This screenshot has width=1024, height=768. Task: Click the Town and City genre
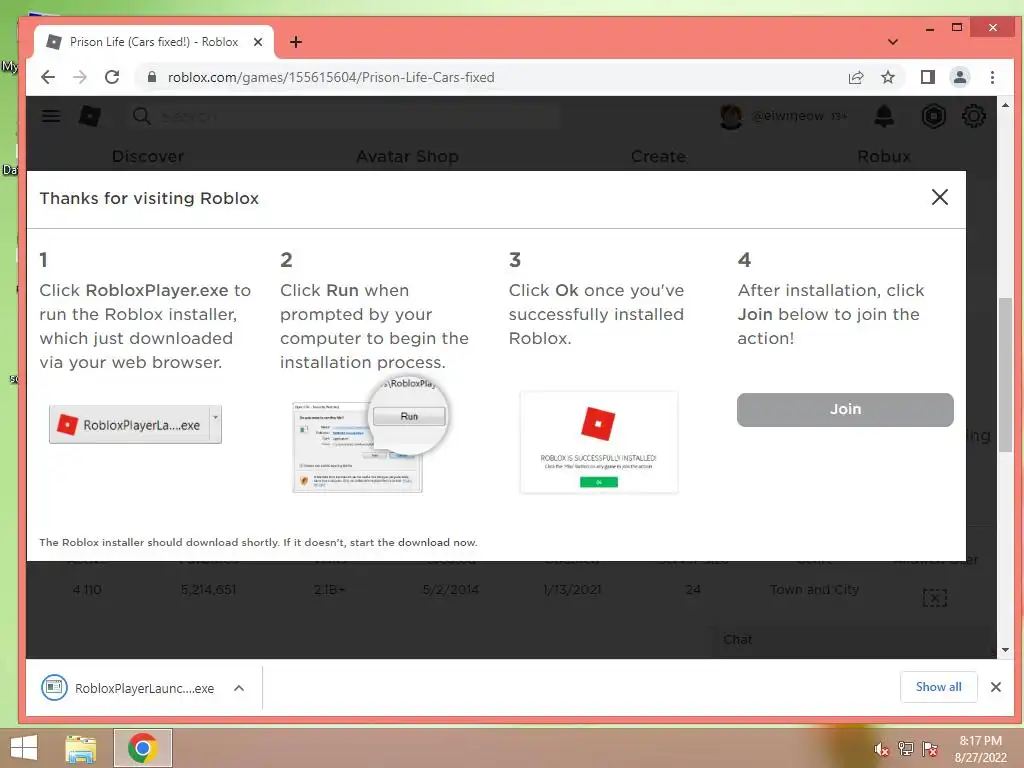(814, 590)
